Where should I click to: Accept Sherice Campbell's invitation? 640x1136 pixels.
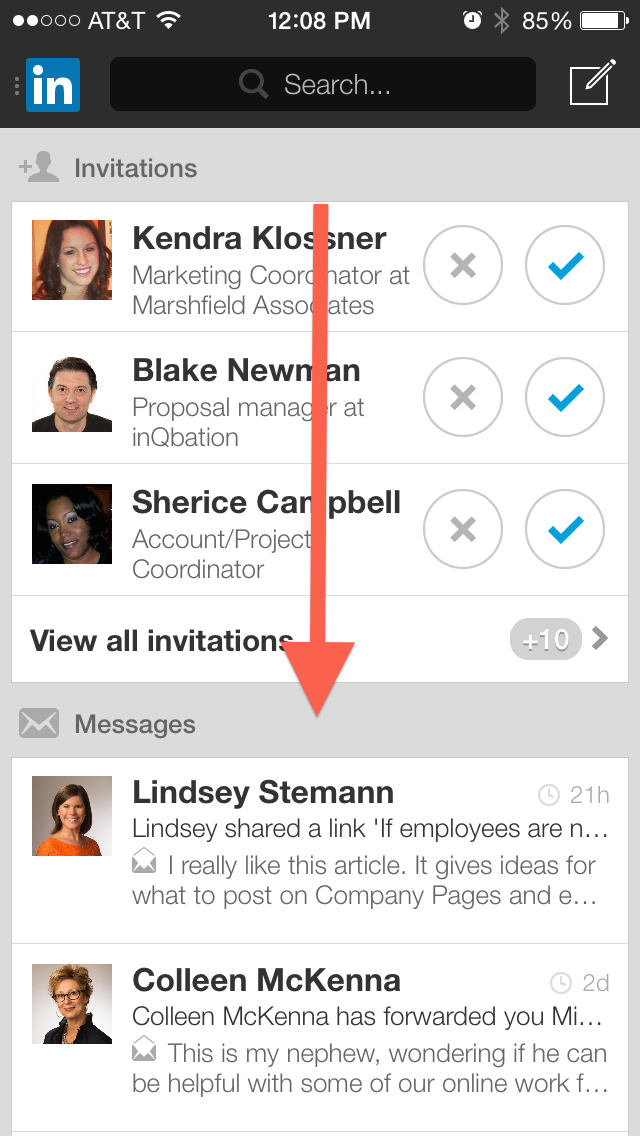pos(565,530)
